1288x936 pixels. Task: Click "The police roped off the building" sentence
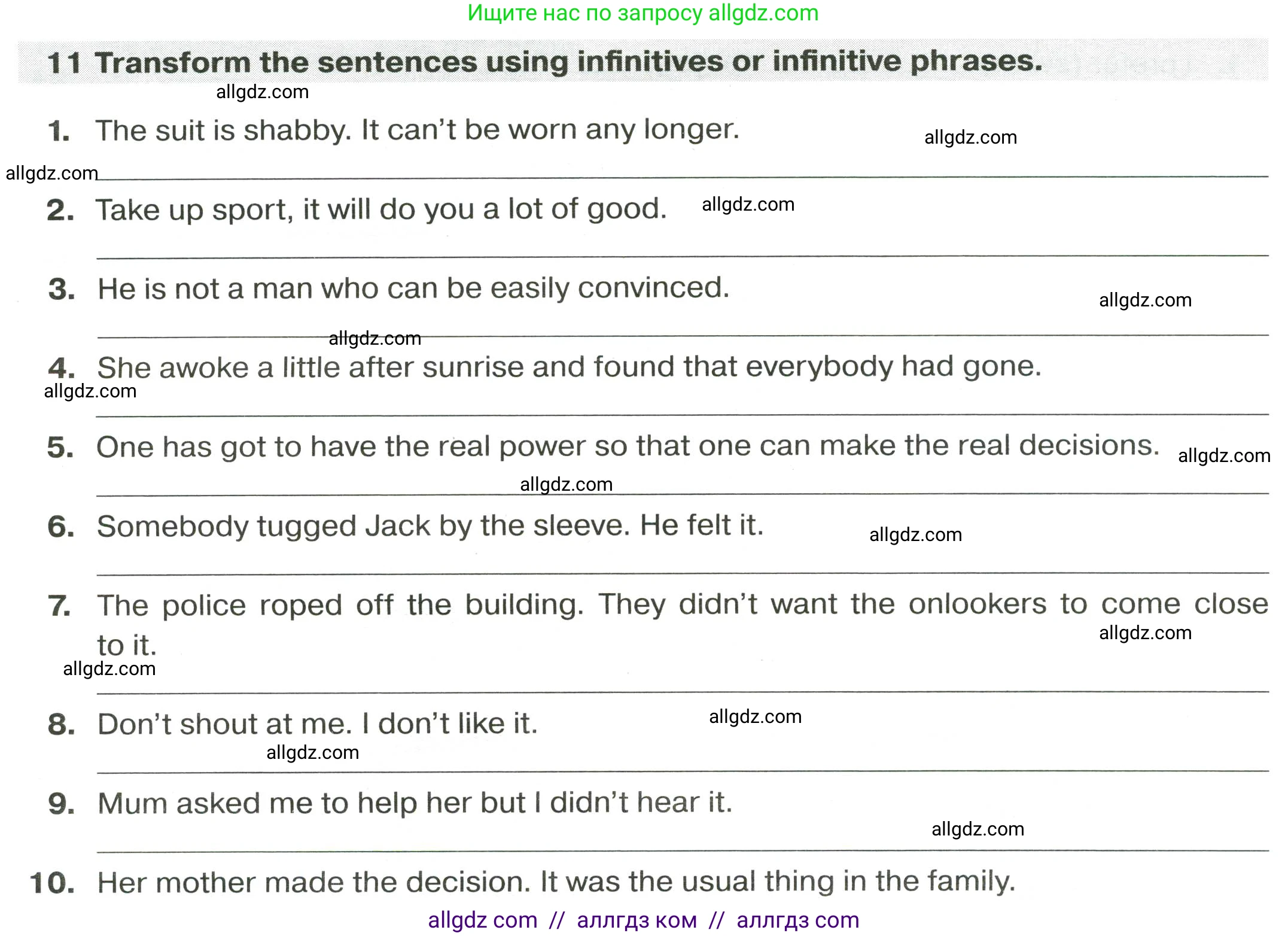[682, 605]
